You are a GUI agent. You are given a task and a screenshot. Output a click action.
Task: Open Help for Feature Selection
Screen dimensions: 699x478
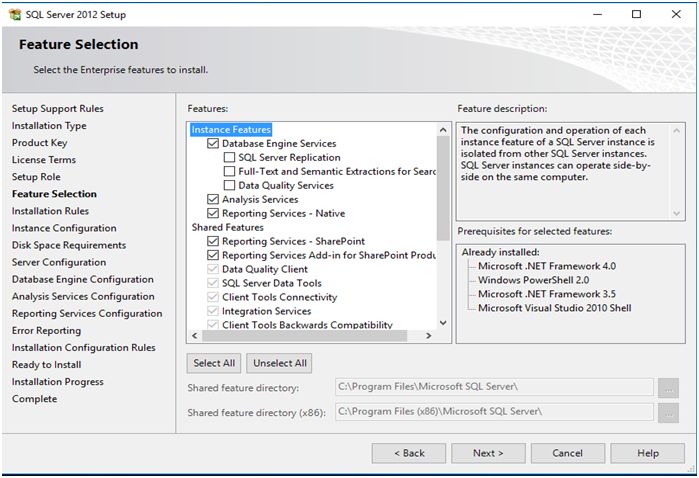click(648, 453)
